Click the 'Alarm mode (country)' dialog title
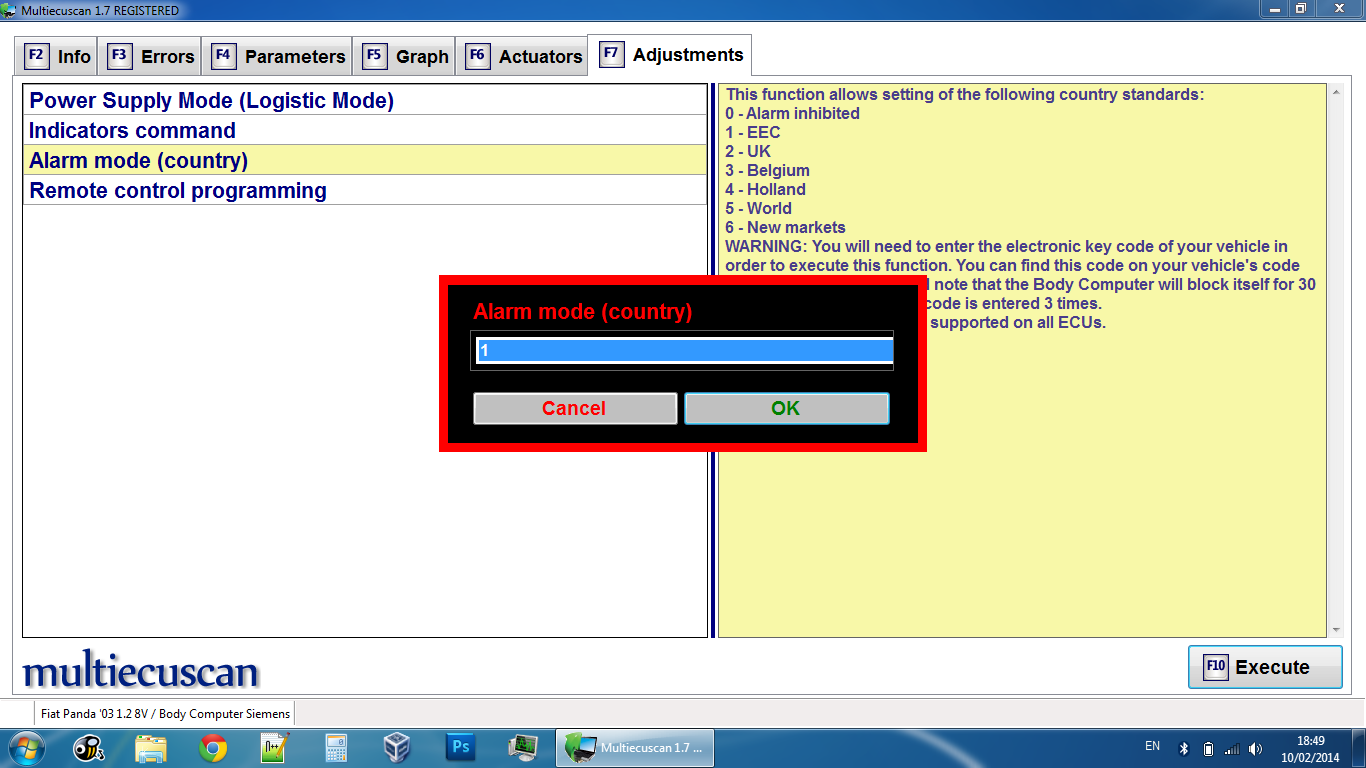The image size is (1366, 768). click(583, 311)
